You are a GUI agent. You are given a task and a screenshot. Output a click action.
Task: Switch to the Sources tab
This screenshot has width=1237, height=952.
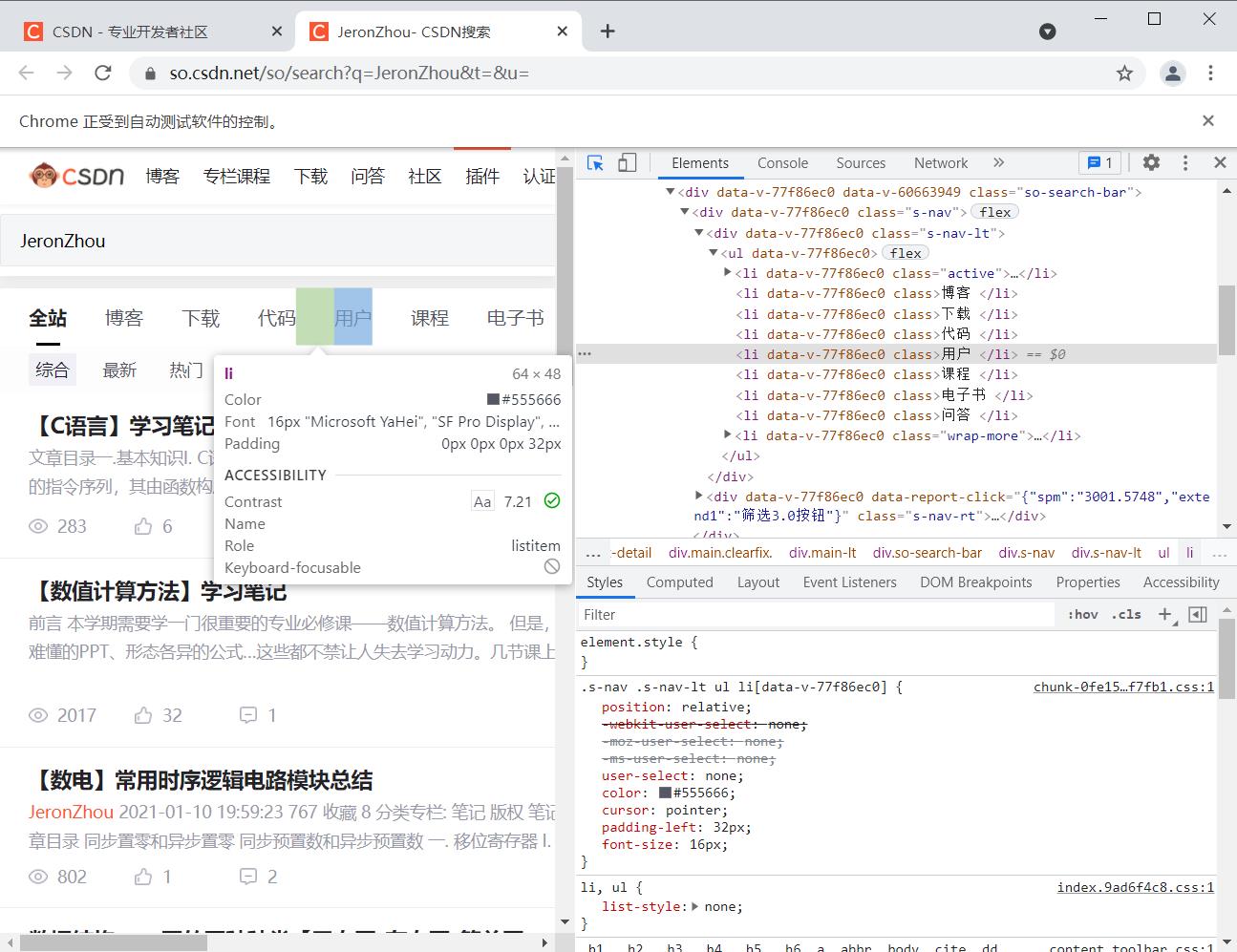click(861, 163)
